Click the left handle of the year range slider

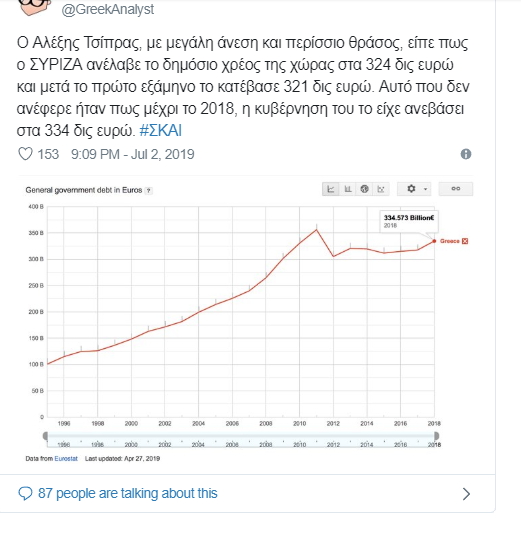coord(45,436)
